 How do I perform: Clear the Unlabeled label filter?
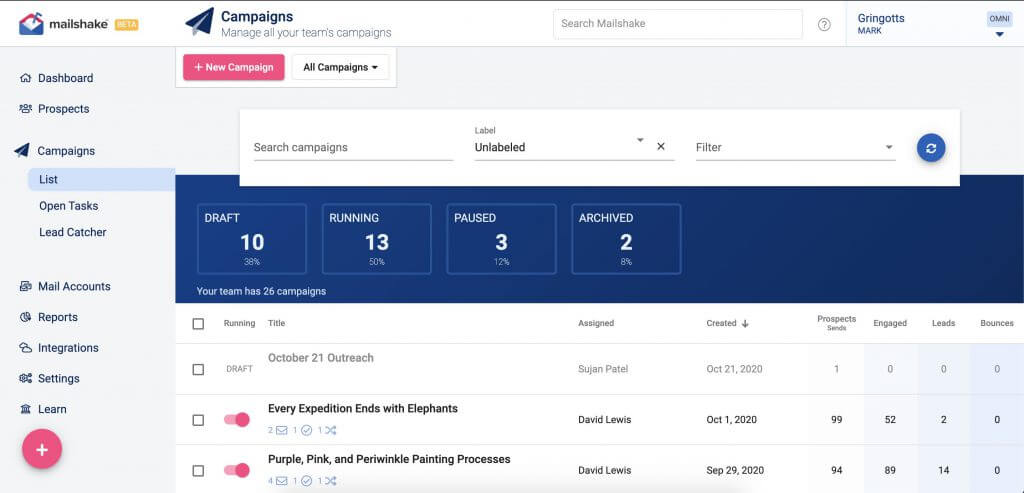point(661,147)
